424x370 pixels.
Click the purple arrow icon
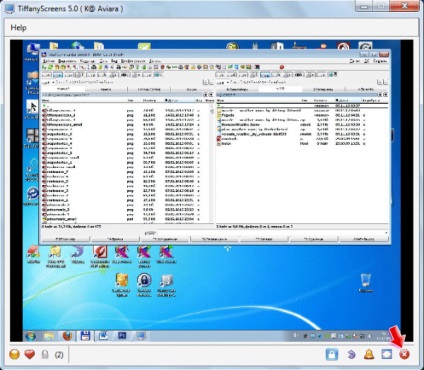(351, 354)
